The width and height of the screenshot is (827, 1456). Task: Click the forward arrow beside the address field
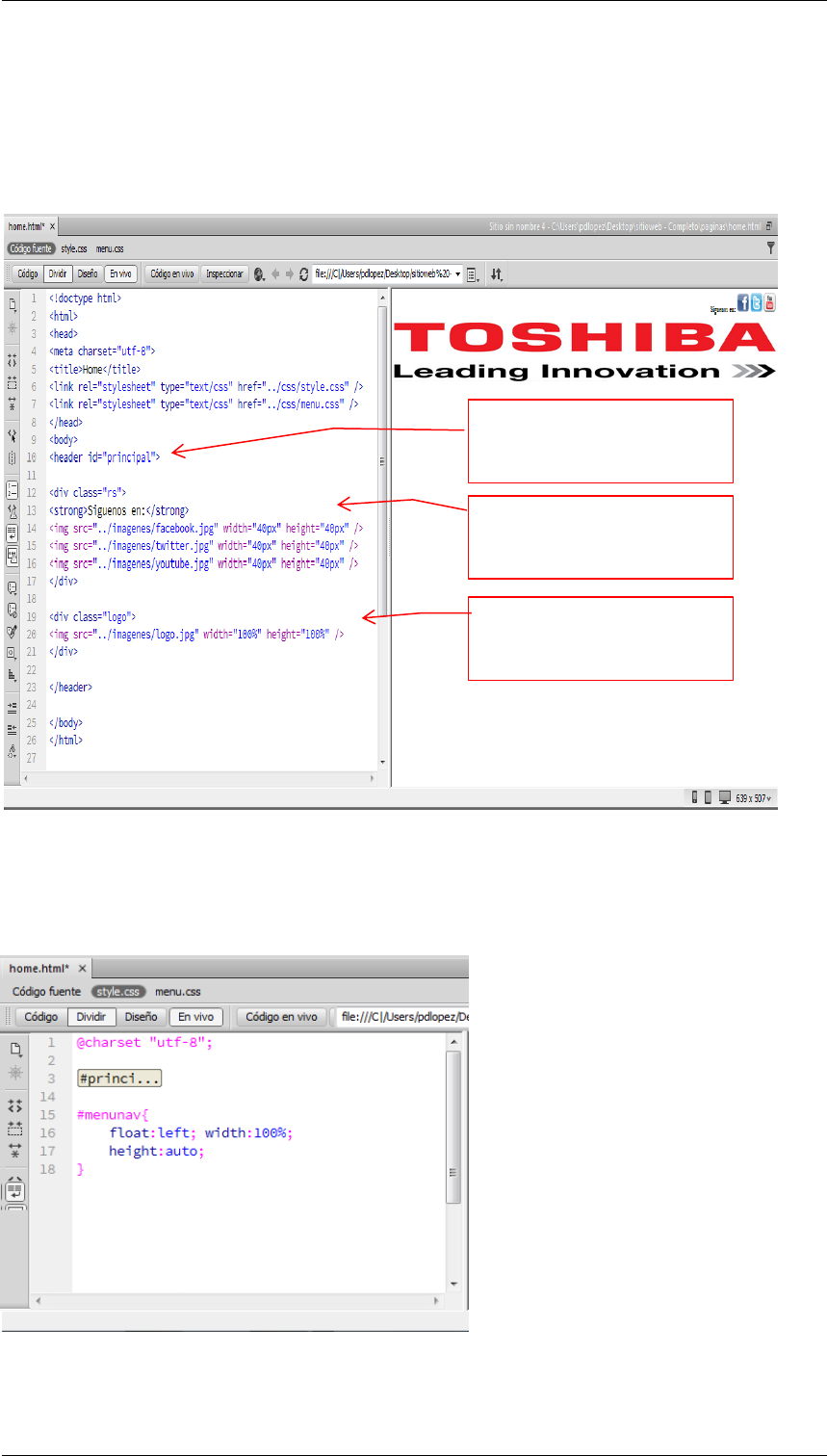291,274
